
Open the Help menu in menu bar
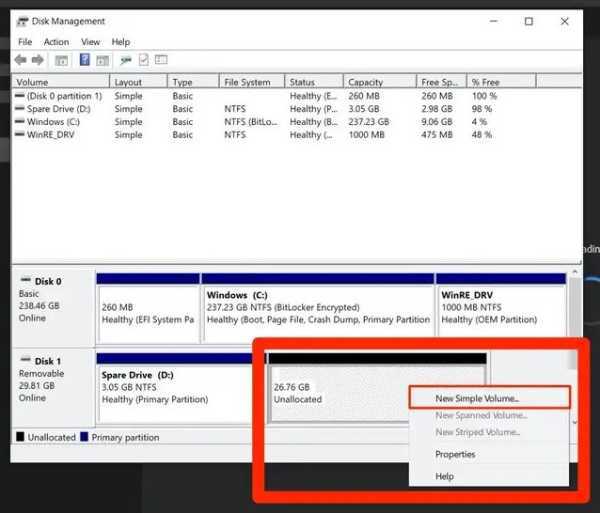click(x=121, y=42)
